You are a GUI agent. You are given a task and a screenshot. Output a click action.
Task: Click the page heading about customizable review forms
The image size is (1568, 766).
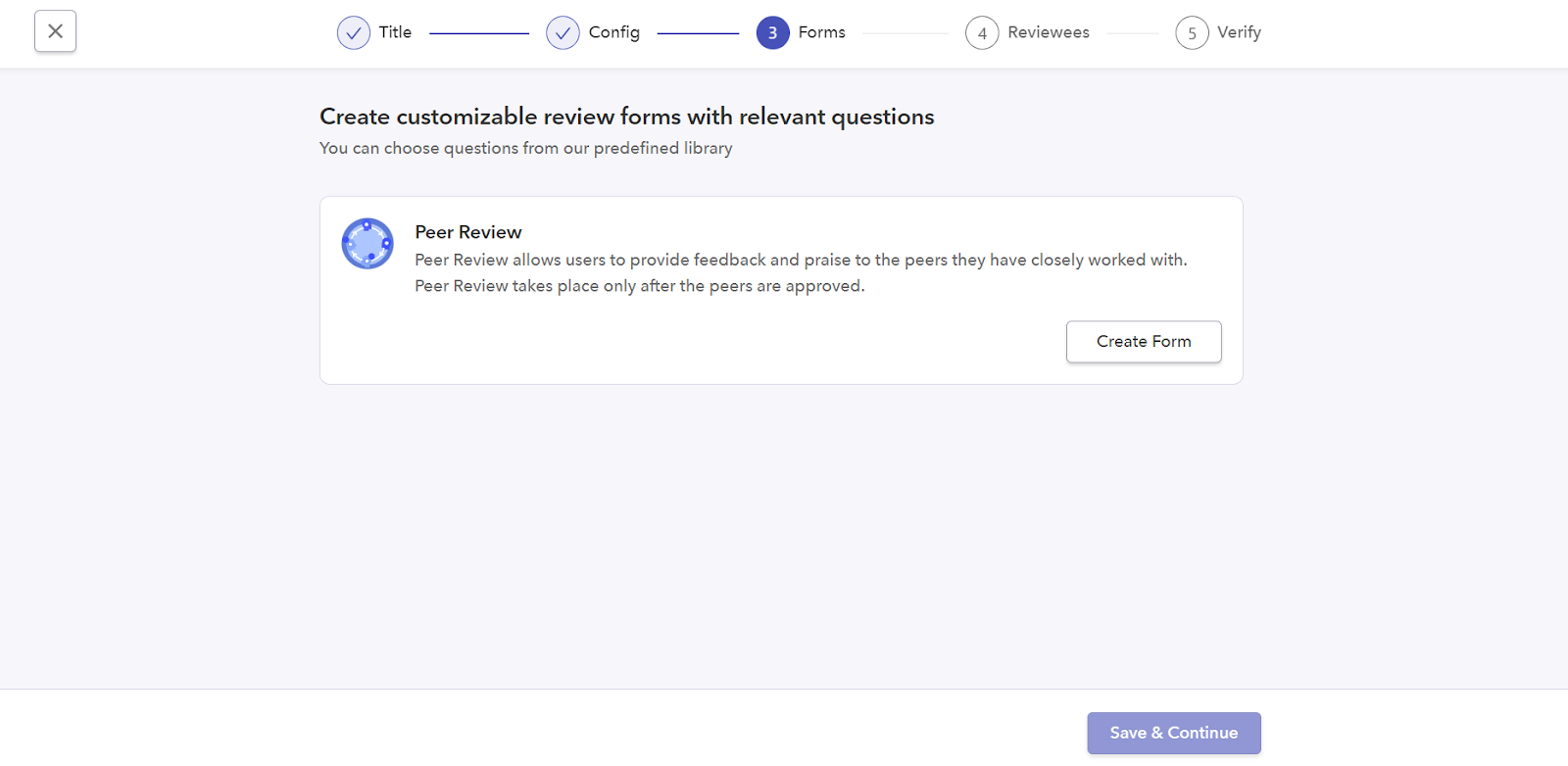coord(626,117)
